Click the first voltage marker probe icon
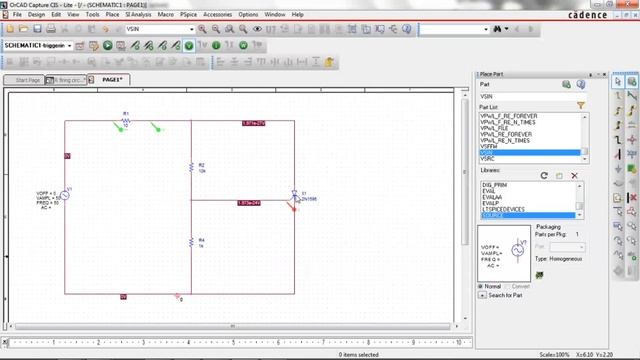Image resolution: width=640 pixels, height=360 pixels. pyautogui.click(x=135, y=46)
